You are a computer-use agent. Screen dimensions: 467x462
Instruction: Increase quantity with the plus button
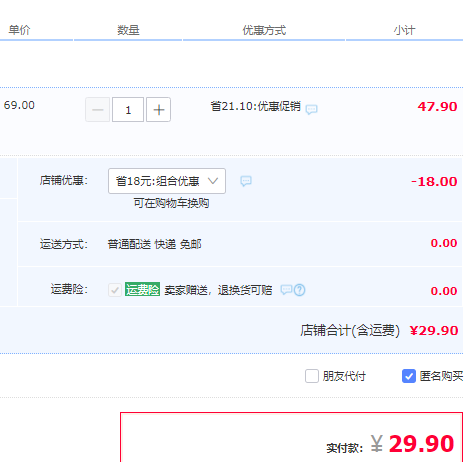click(x=159, y=110)
